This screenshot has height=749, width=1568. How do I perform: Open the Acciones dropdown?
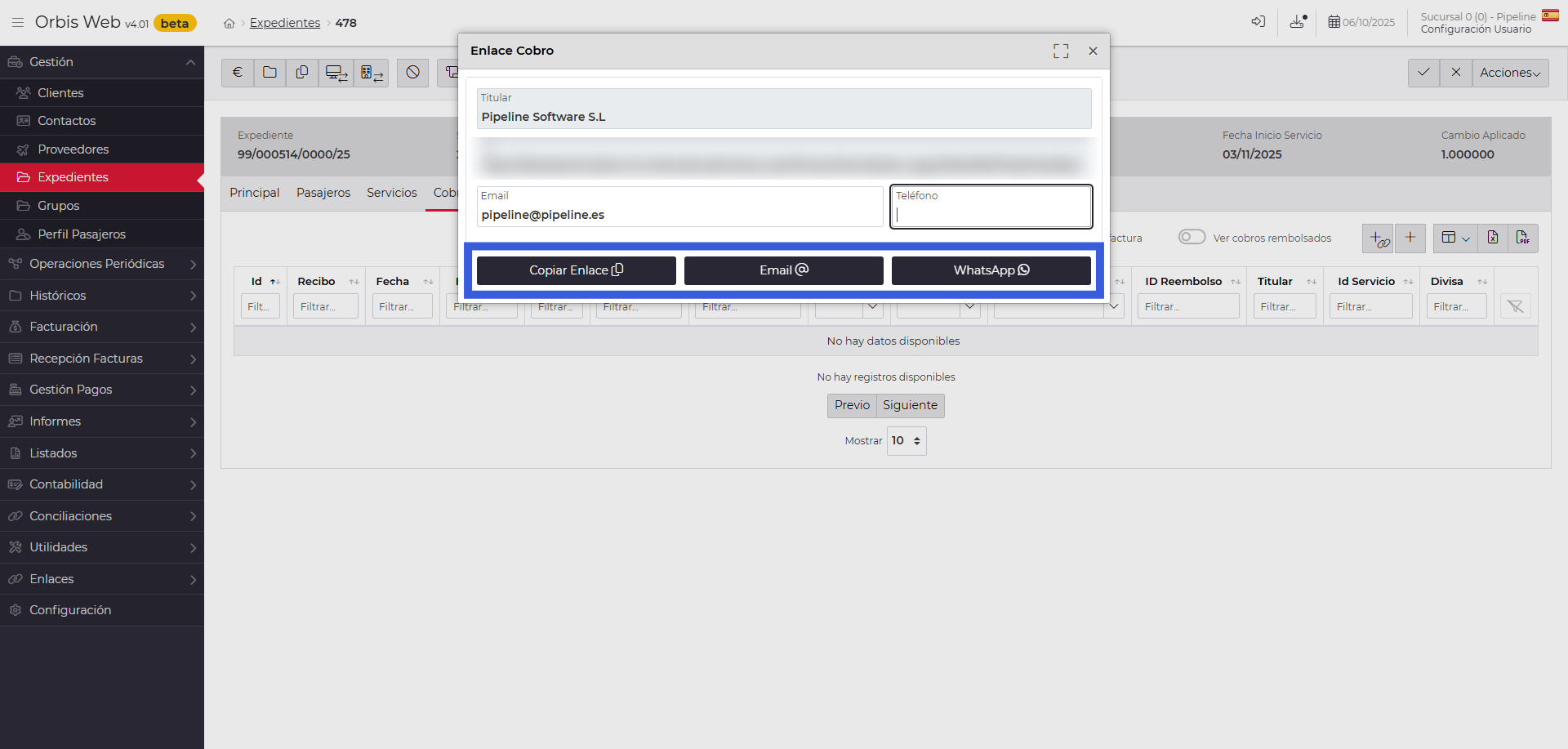click(1510, 73)
